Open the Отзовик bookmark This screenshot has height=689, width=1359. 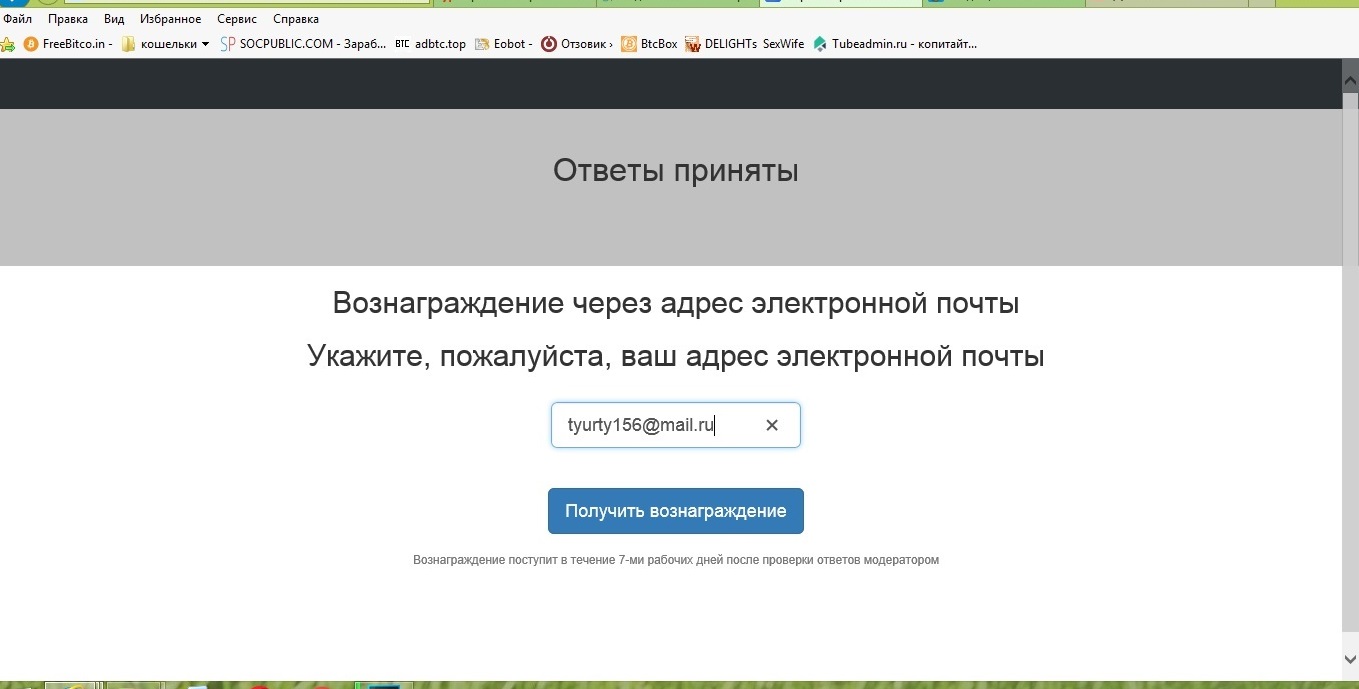point(577,44)
